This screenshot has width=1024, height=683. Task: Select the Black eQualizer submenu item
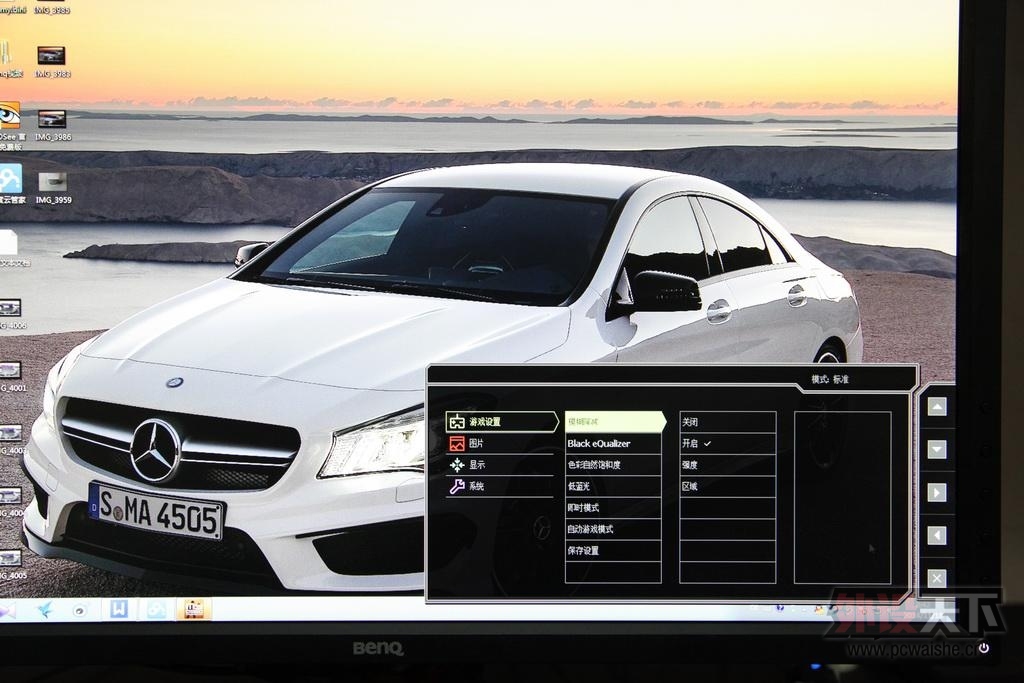point(613,443)
